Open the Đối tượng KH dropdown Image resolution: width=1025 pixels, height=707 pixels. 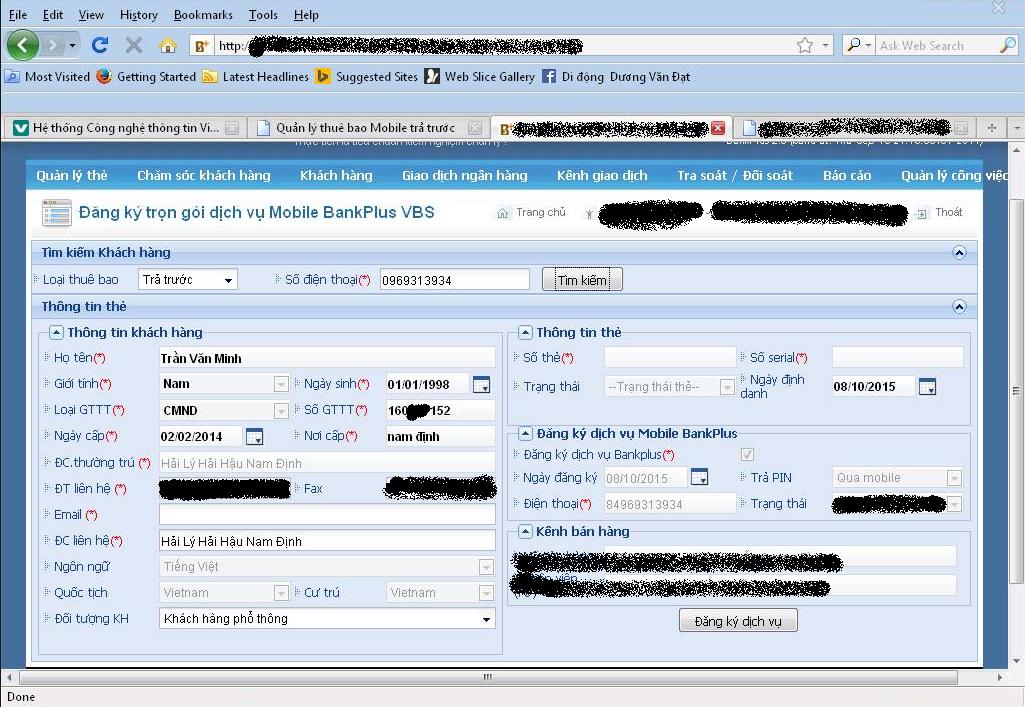tap(327, 619)
